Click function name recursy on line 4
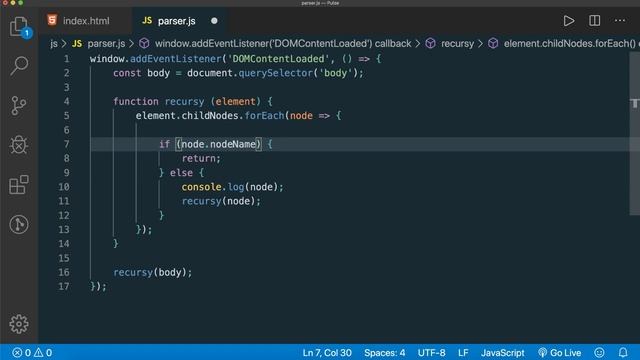The height and width of the screenshot is (360, 640). [x=184, y=102]
